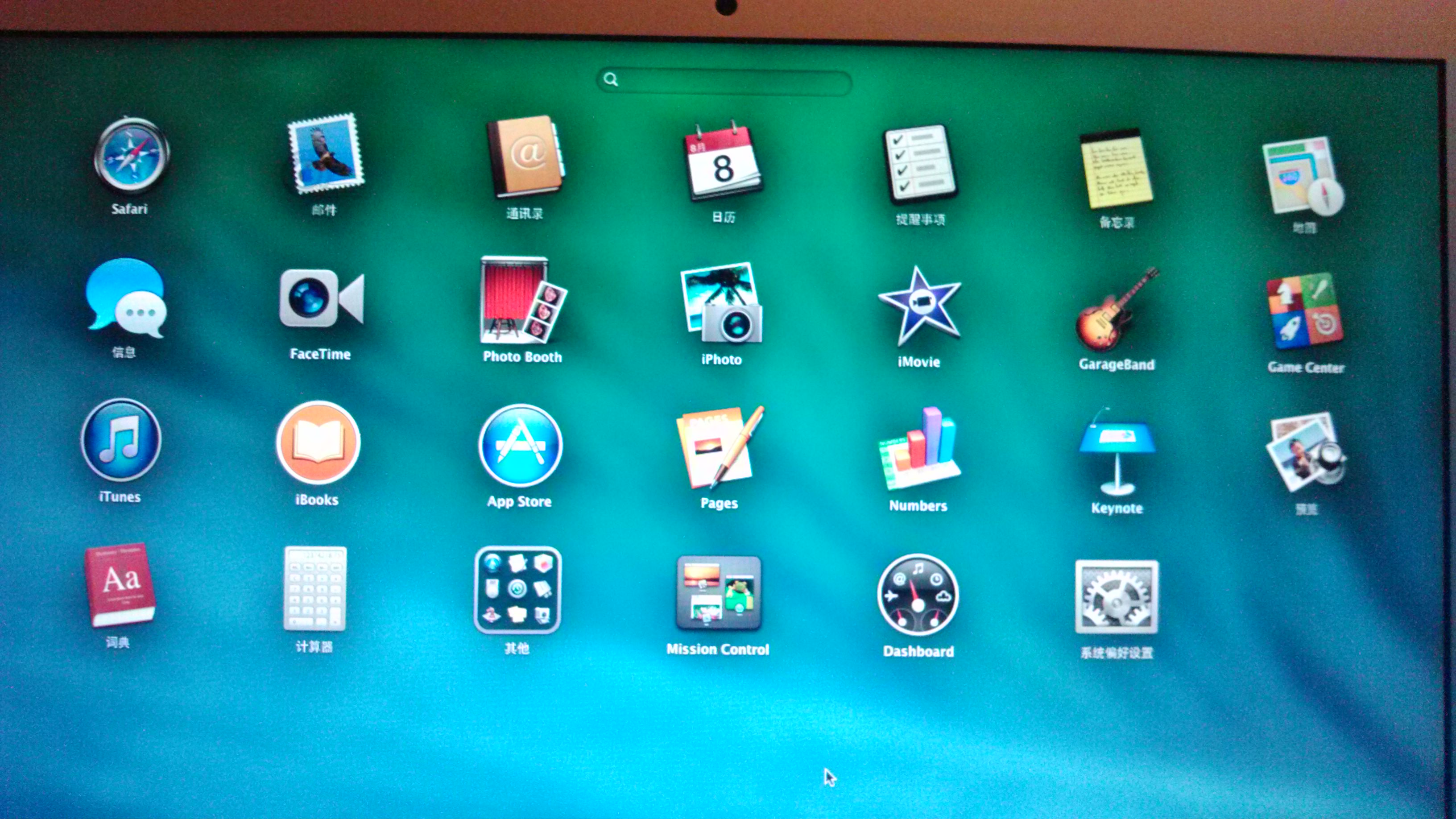Image resolution: width=1456 pixels, height=819 pixels.
Task: Launch iTunes
Action: click(120, 440)
